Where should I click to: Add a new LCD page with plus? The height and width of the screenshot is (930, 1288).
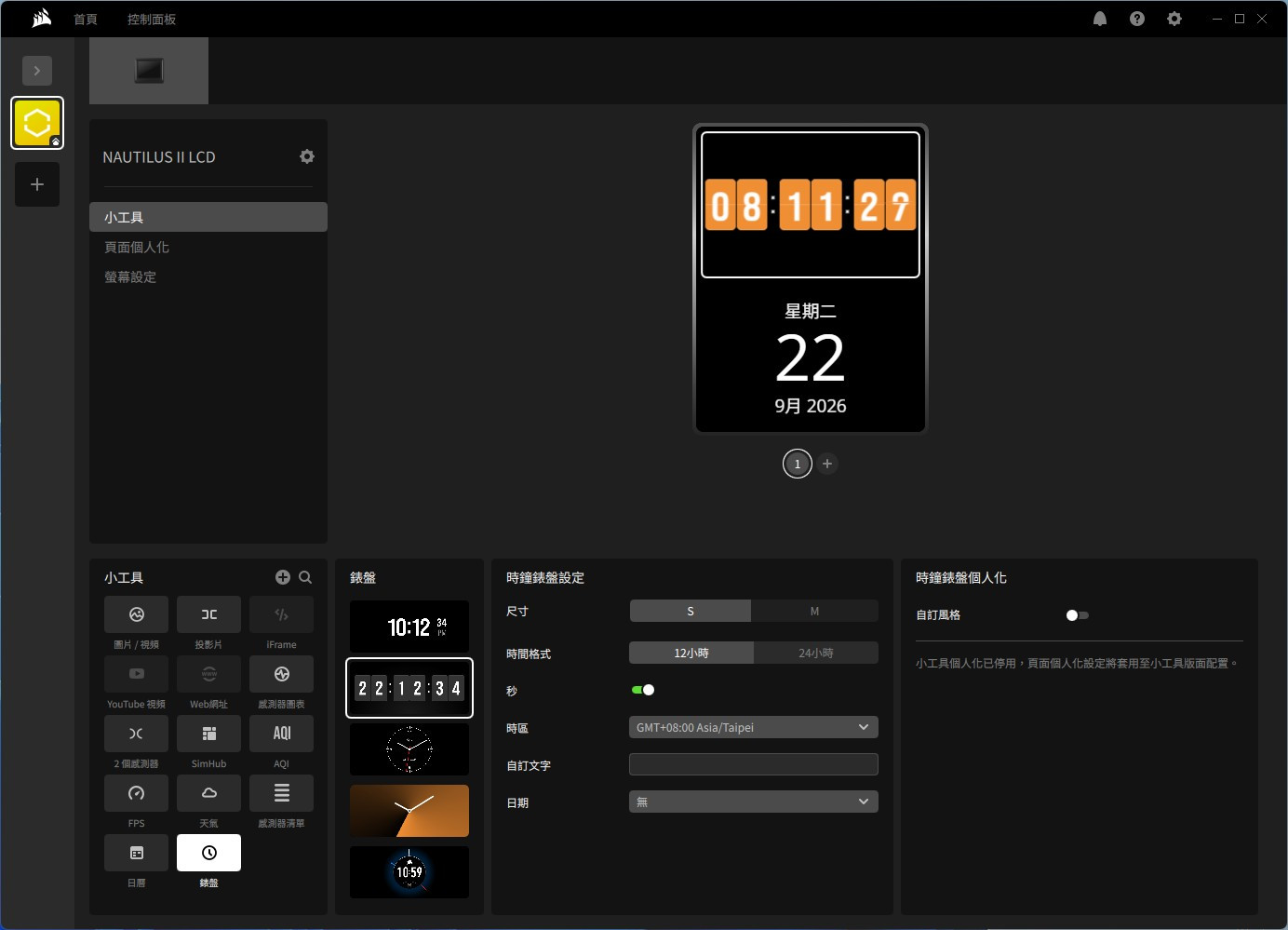[827, 464]
